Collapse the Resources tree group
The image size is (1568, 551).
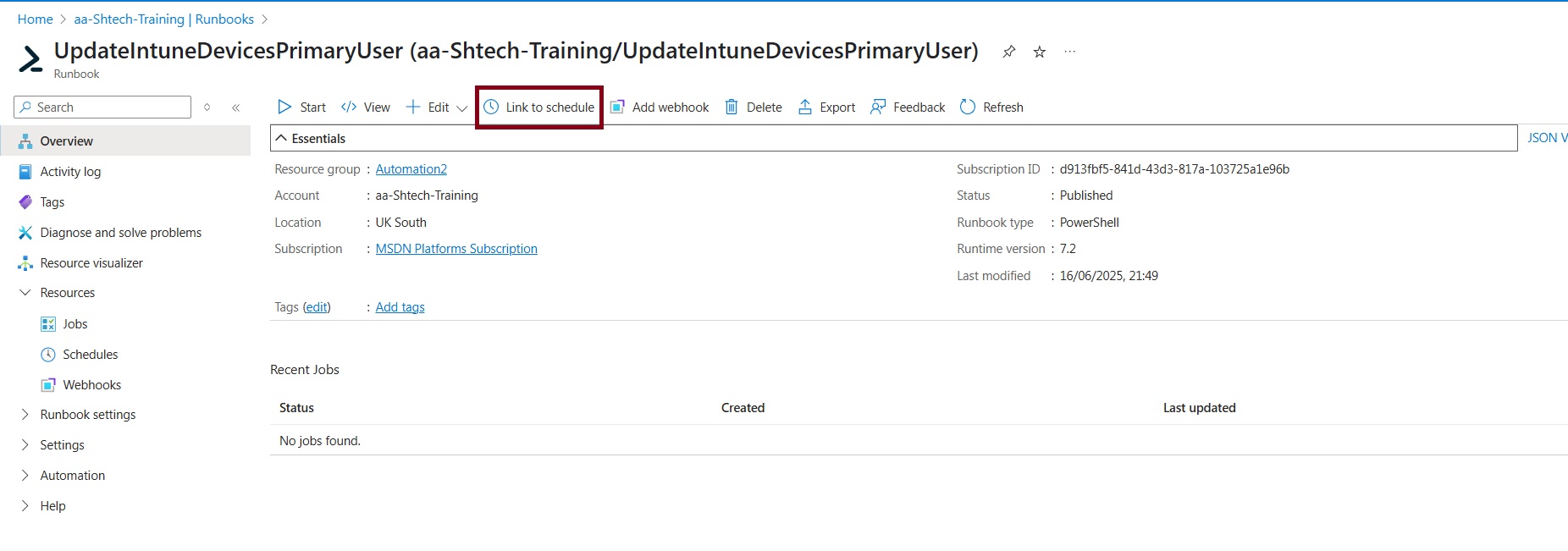25,293
